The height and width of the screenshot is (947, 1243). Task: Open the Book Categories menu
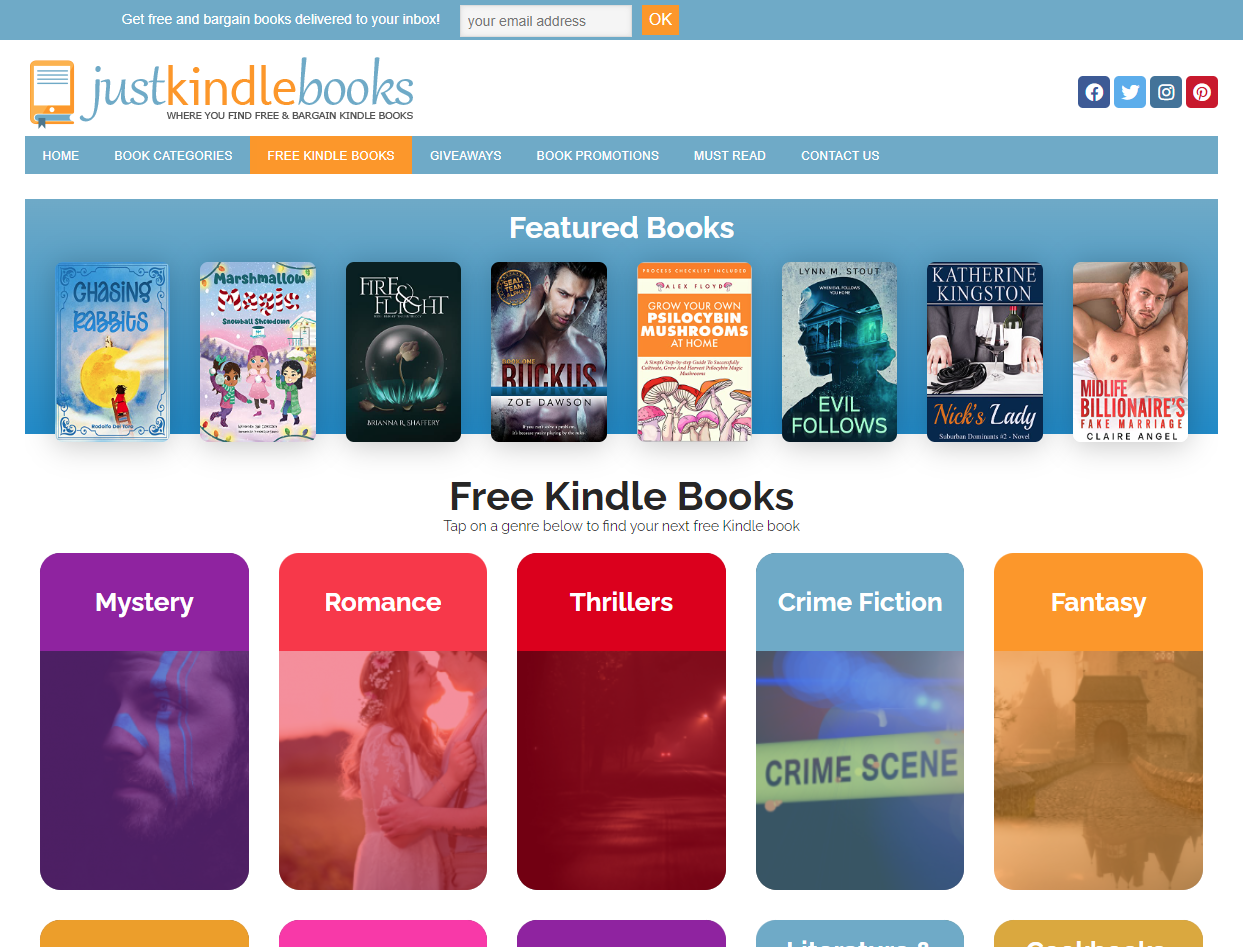[x=173, y=155]
